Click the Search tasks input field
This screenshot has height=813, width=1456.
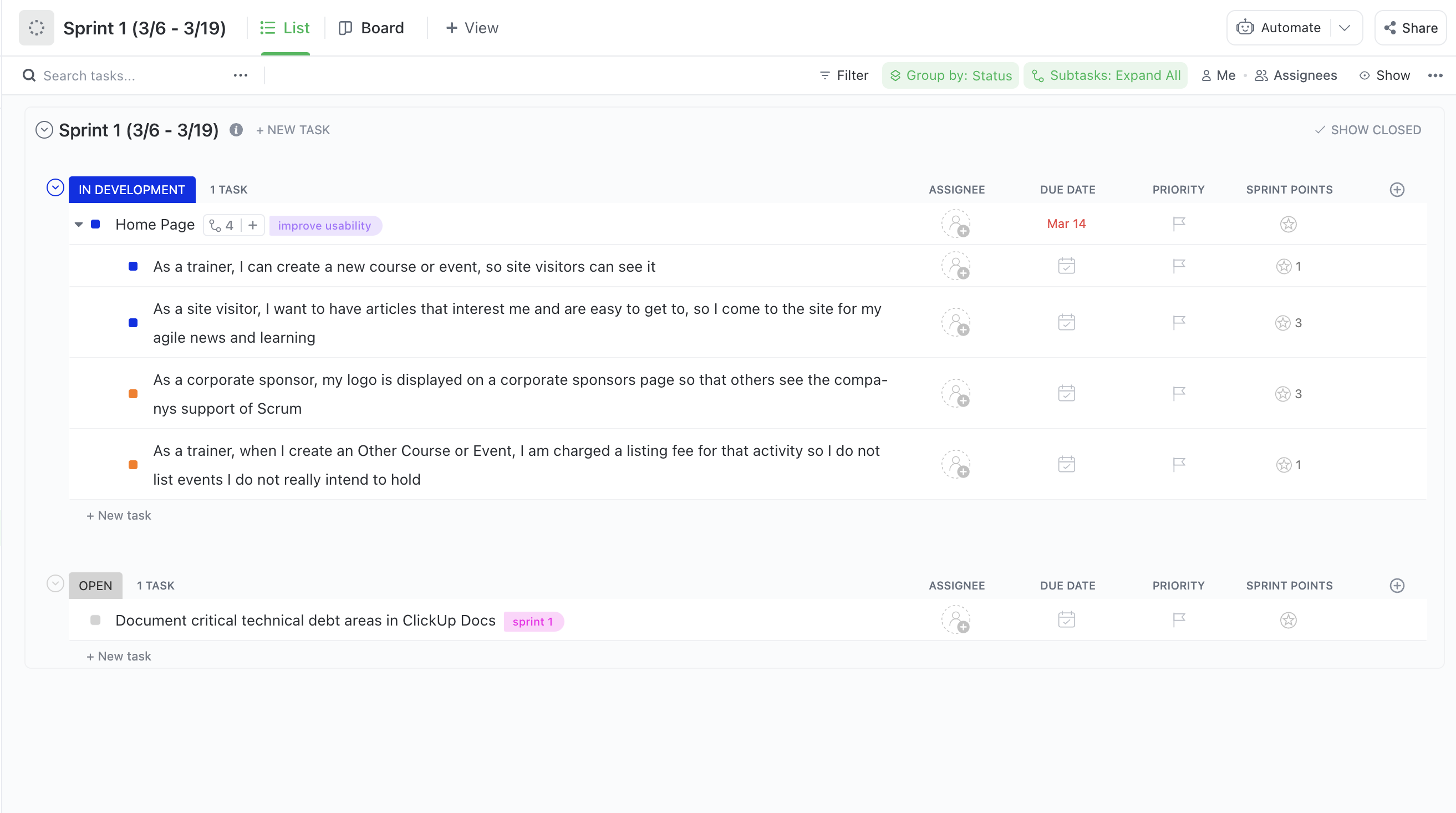[x=130, y=75]
